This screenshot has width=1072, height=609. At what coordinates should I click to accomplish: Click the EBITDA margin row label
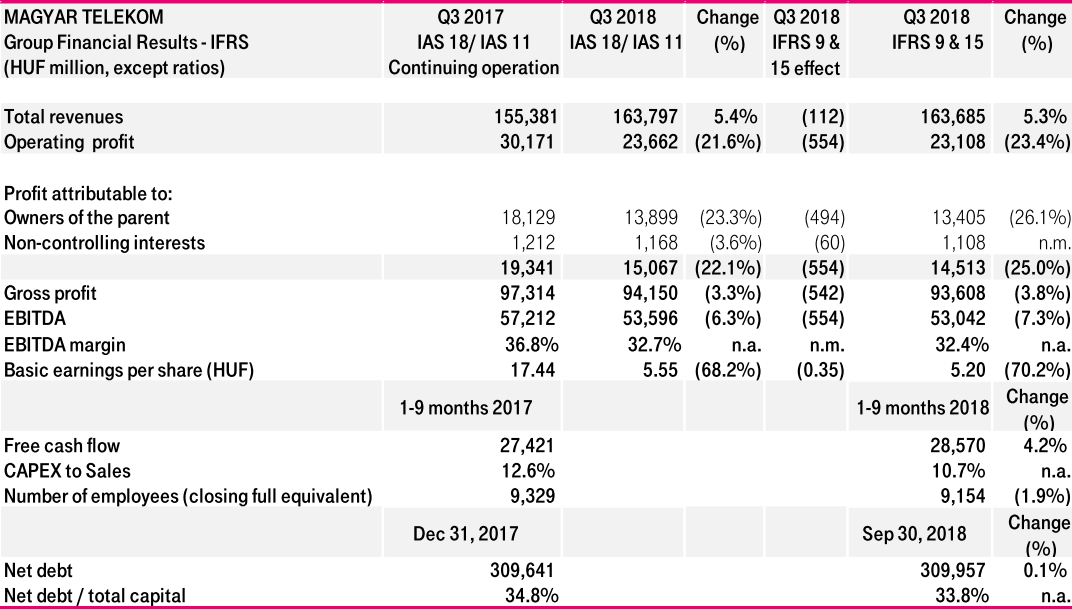[x=64, y=344]
